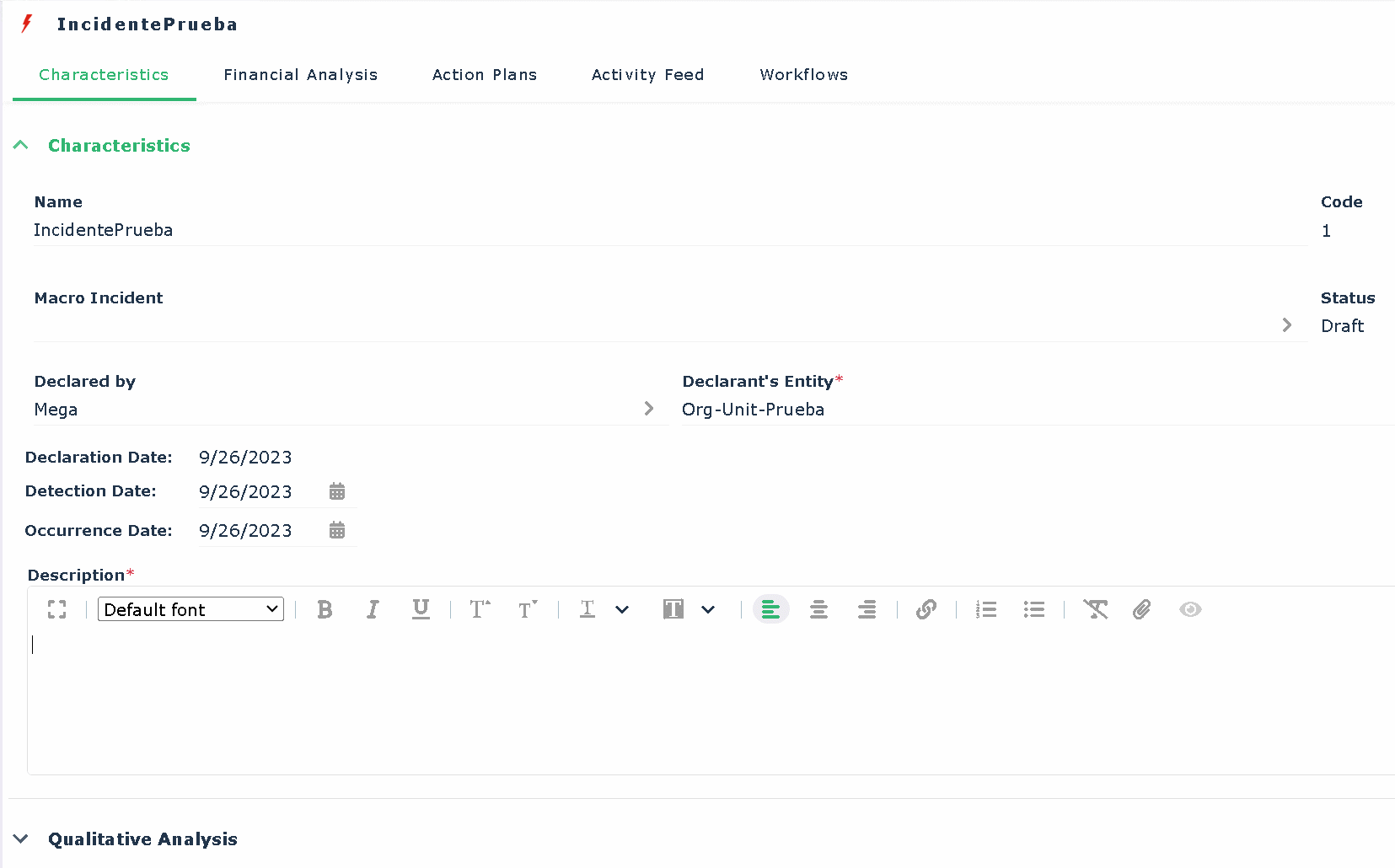Open the highlight color dropdown arrow

click(x=708, y=609)
